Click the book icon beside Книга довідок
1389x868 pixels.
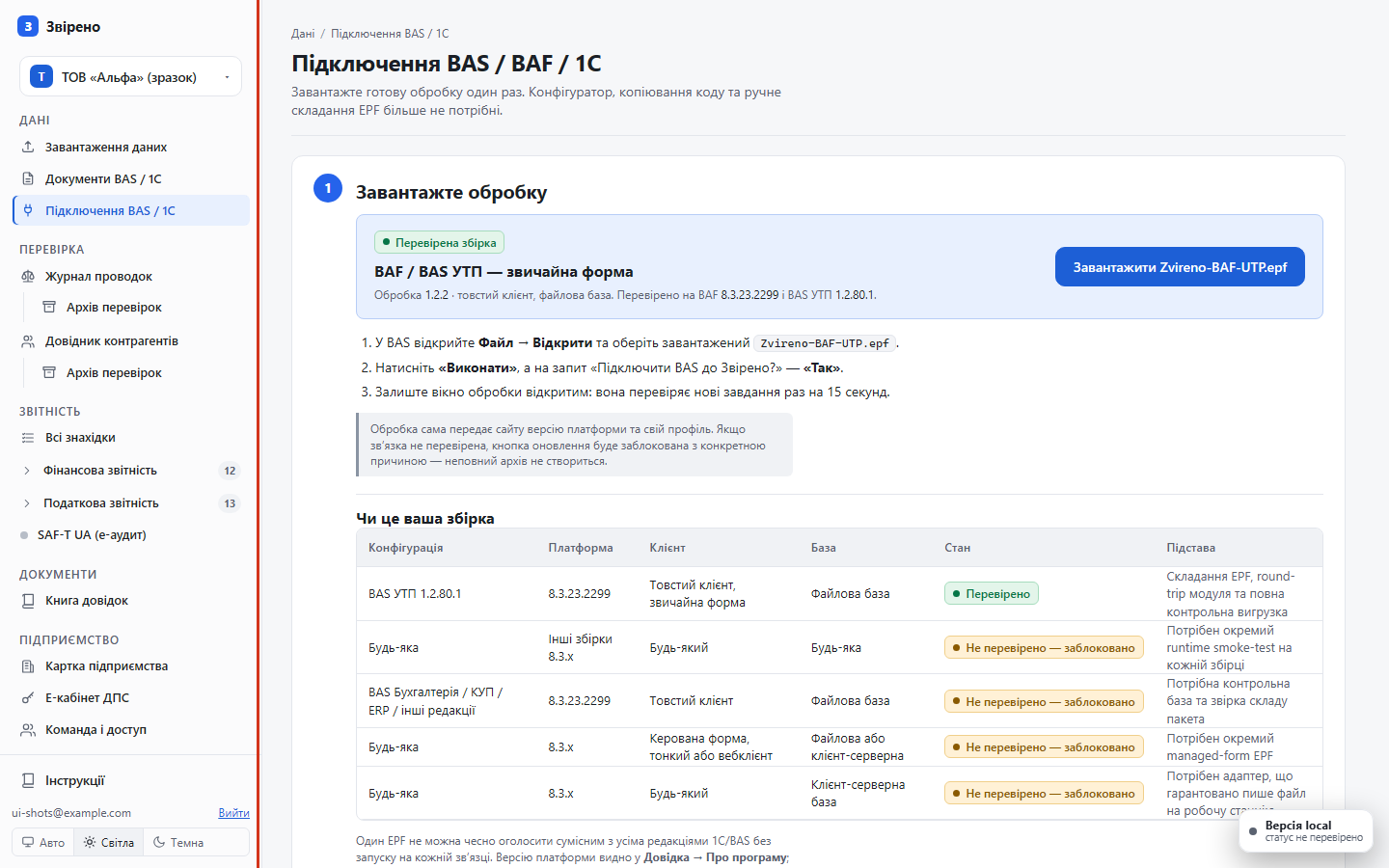(29, 601)
